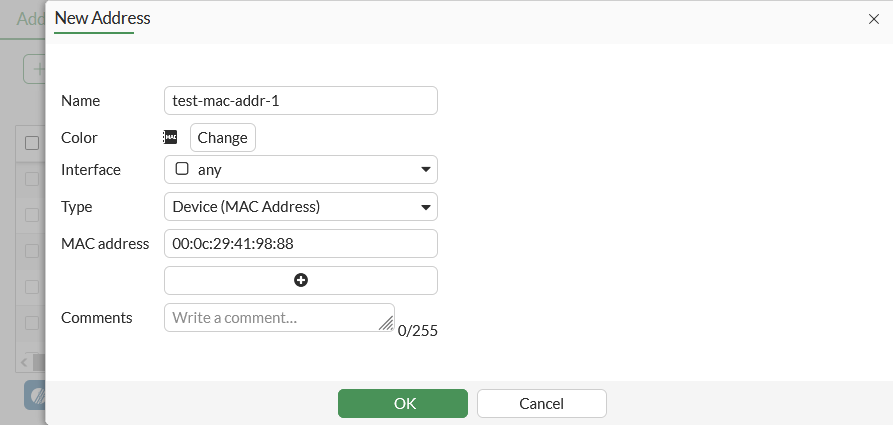This screenshot has width=893, height=425.
Task: Toggle the table header select-all checkbox
Action: (32, 143)
